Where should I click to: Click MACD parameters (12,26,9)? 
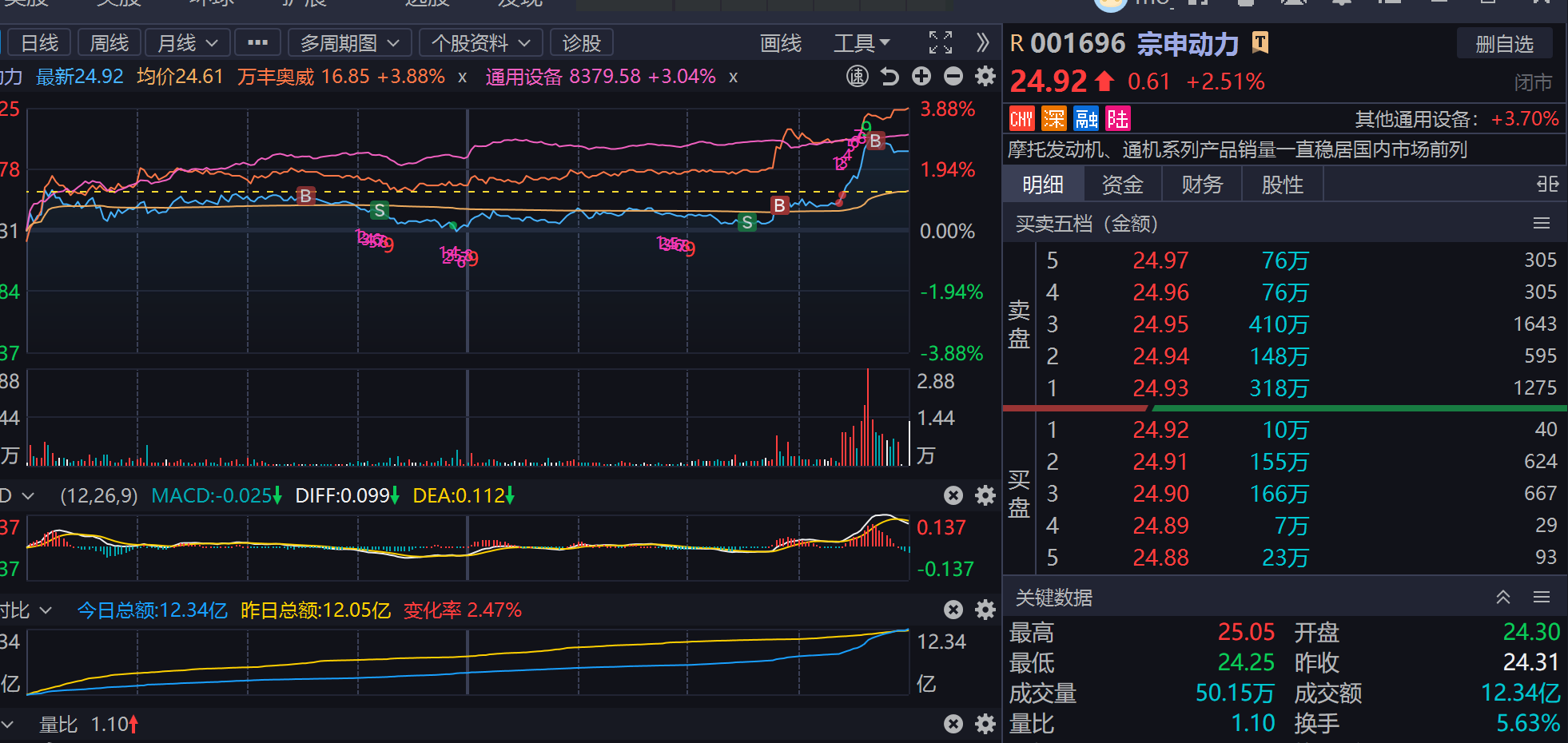(99, 496)
